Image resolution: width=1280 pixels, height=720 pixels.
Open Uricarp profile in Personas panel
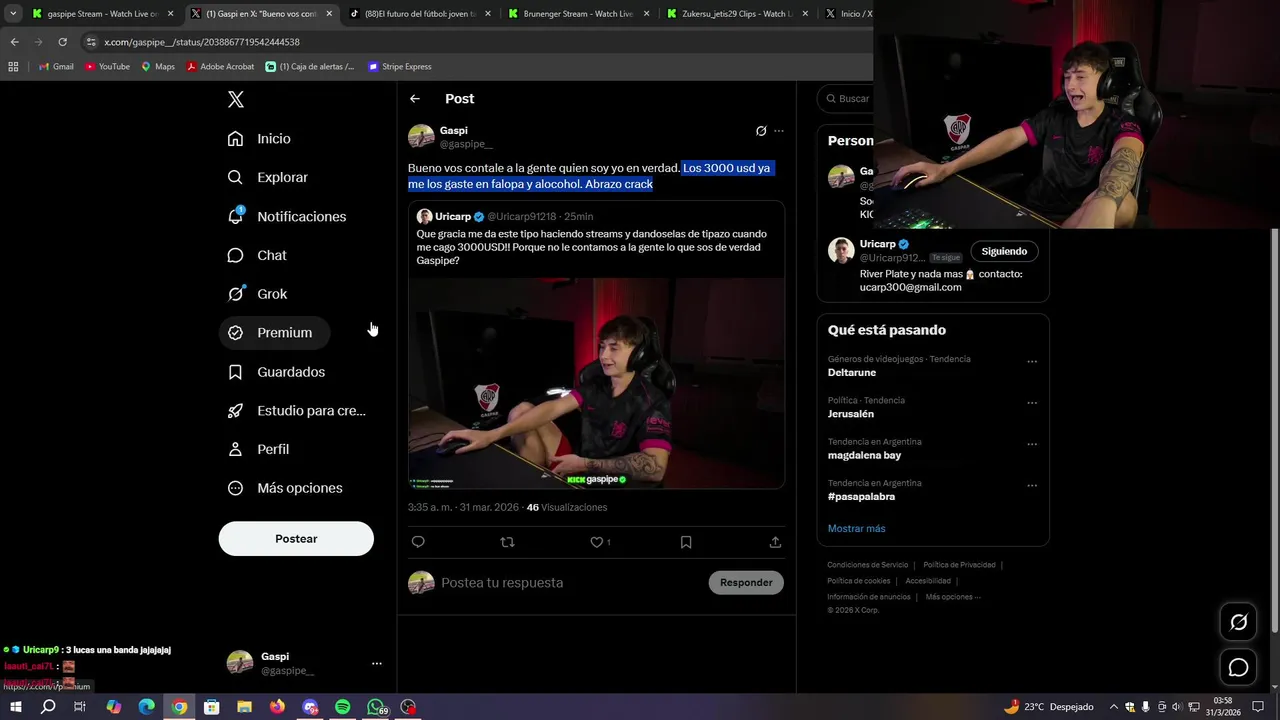click(878, 244)
